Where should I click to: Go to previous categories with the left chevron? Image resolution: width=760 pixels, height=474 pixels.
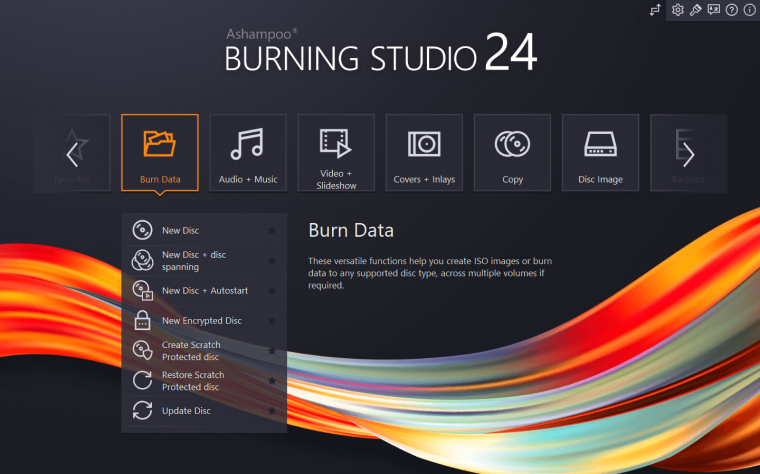click(x=72, y=155)
